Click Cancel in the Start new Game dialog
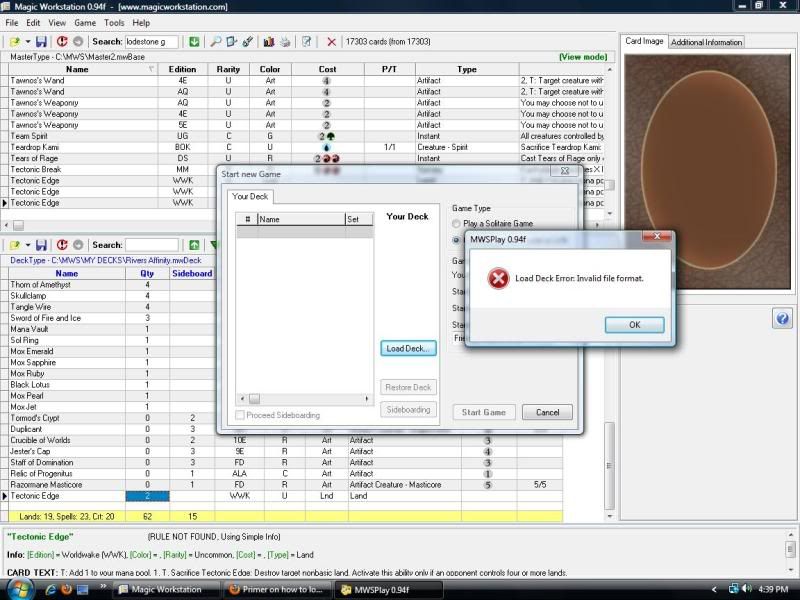800x600 pixels. pos(547,412)
